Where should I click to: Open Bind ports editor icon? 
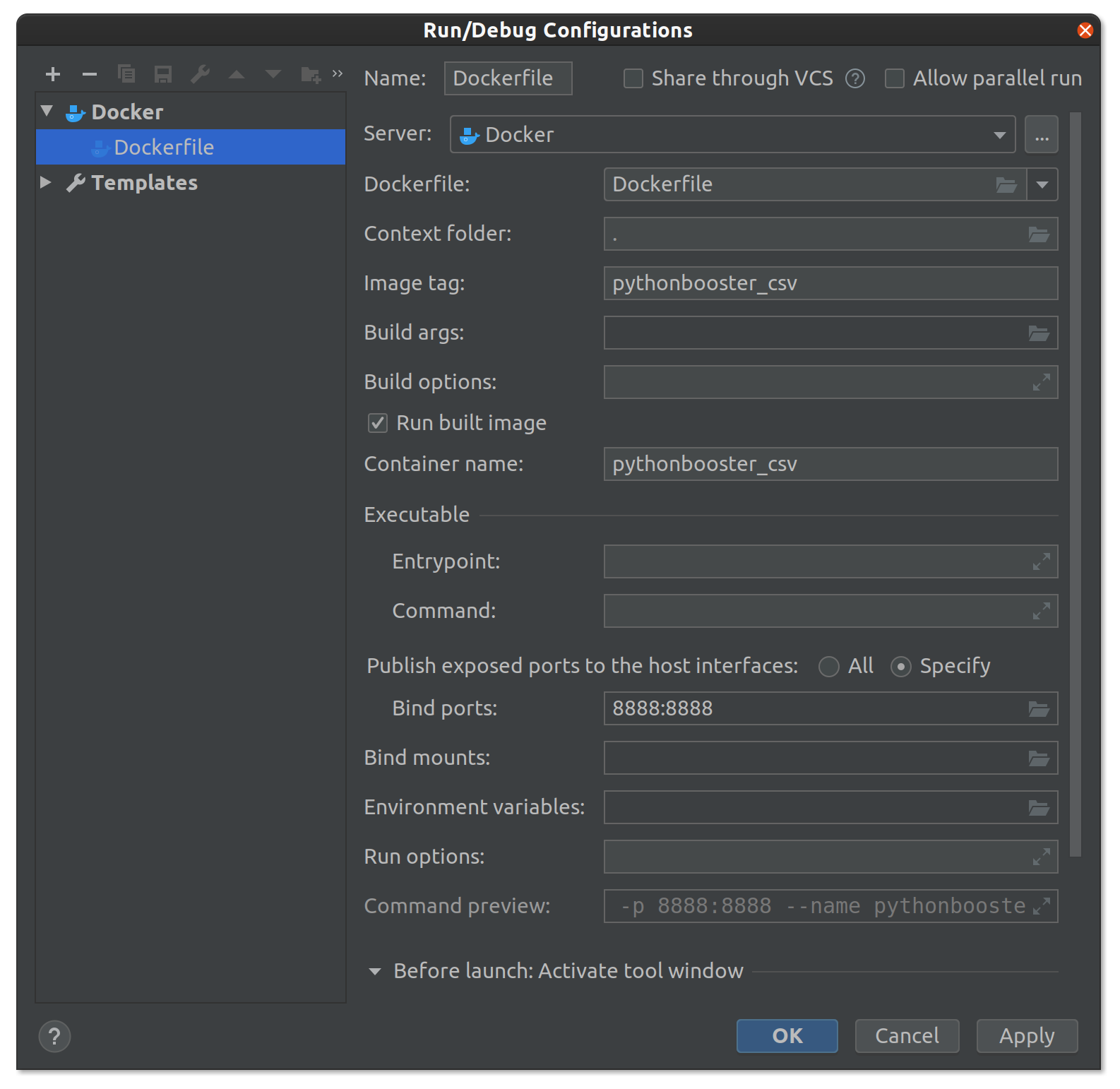click(1039, 709)
